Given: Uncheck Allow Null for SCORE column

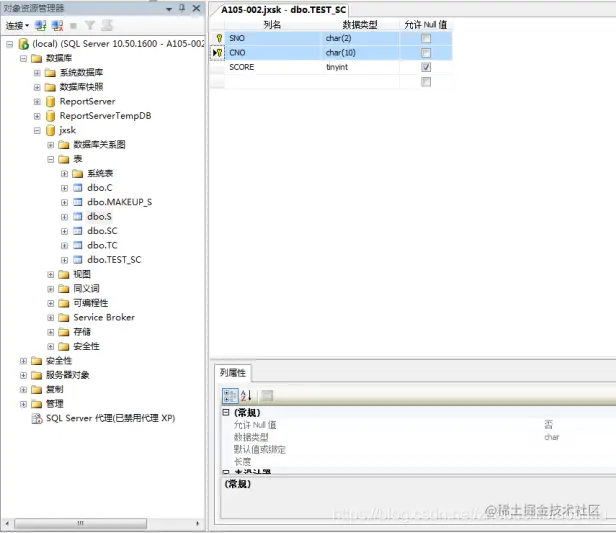Looking at the screenshot, I should 425,67.
